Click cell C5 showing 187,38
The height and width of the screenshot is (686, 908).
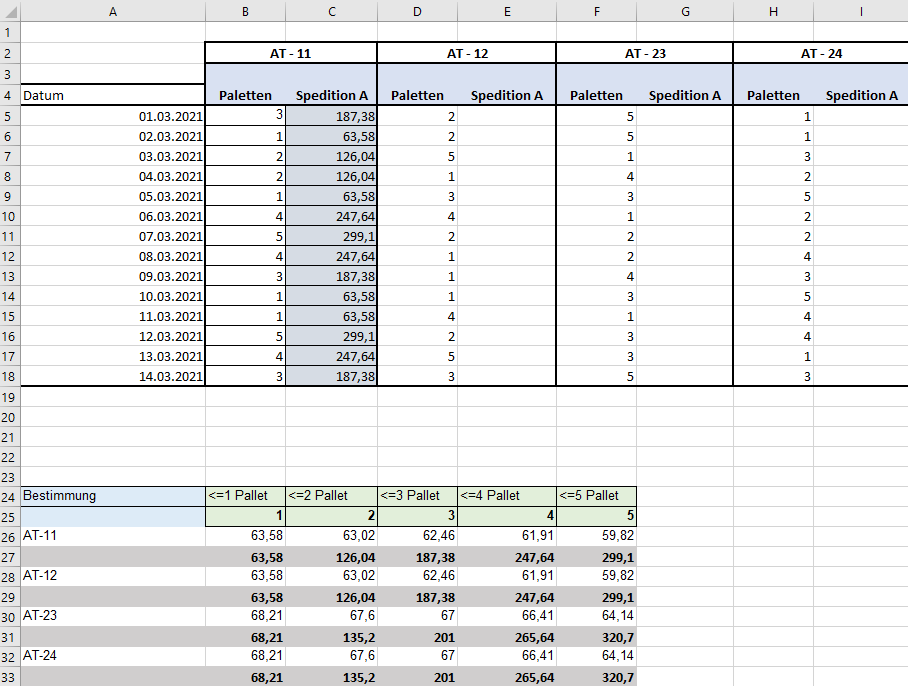331,116
